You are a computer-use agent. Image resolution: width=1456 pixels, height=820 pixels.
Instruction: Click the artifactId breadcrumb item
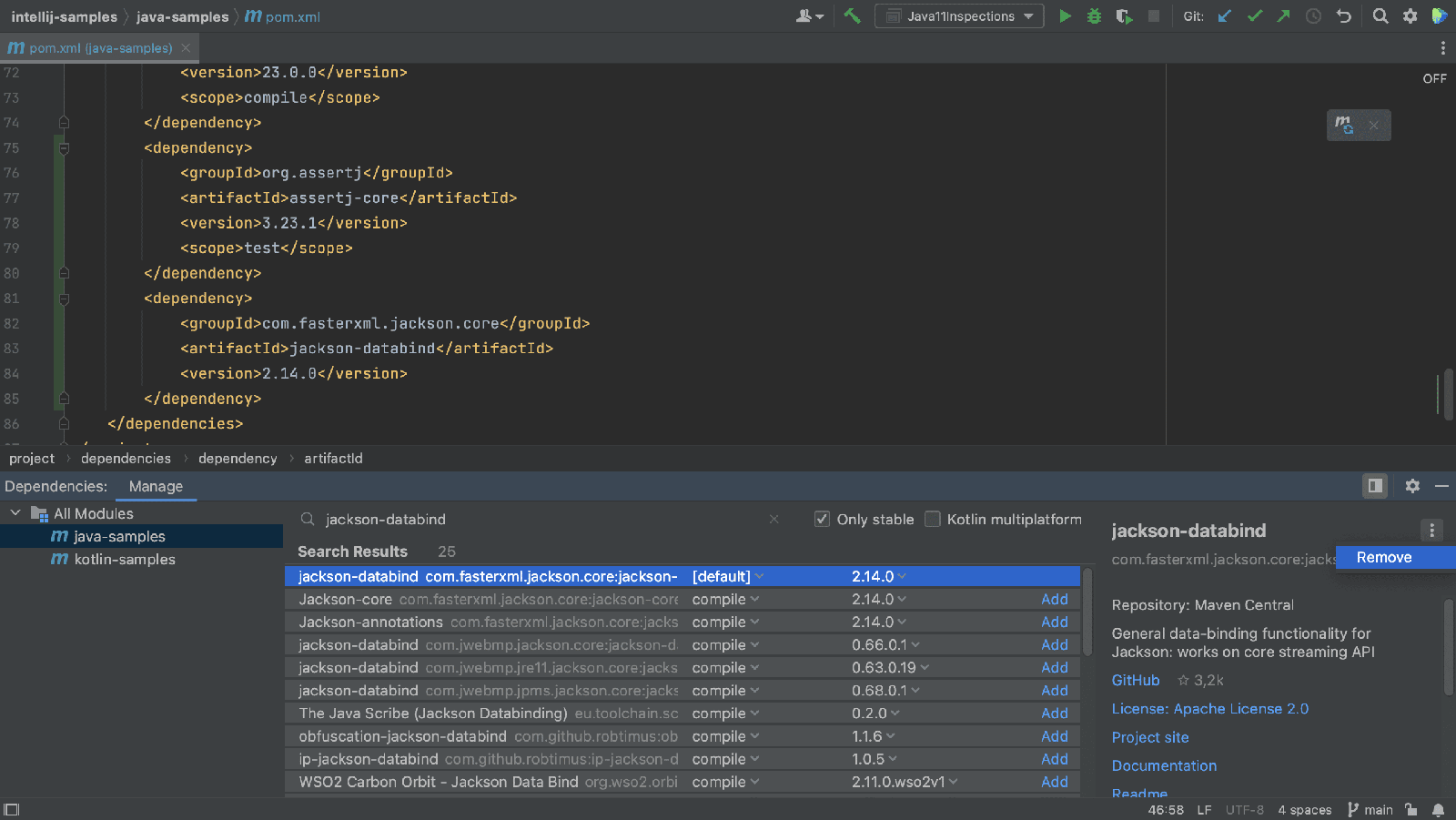(333, 458)
